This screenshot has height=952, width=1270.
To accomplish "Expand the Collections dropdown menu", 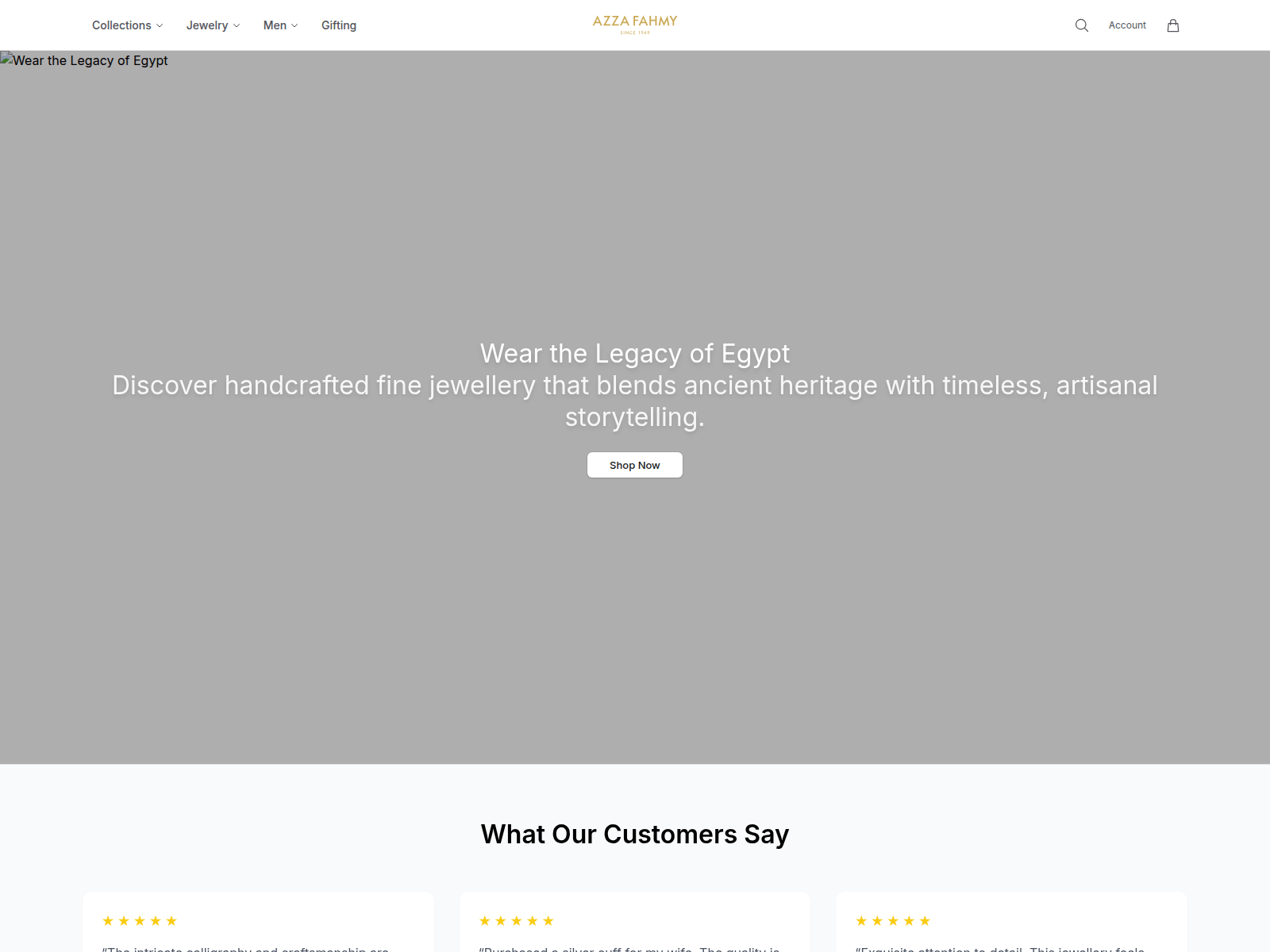I will 127,25.
